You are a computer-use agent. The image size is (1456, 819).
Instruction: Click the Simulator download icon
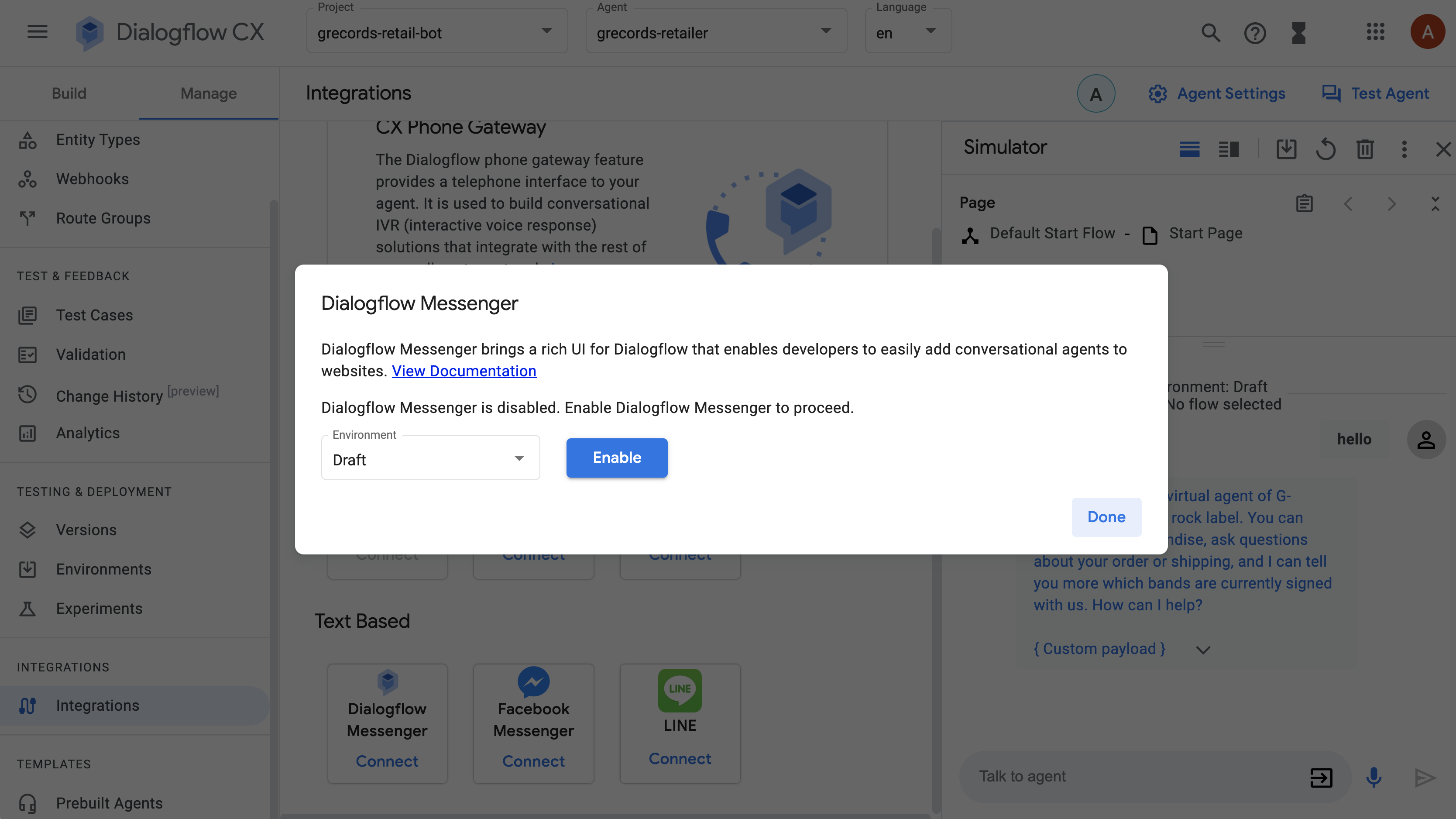[x=1286, y=151]
